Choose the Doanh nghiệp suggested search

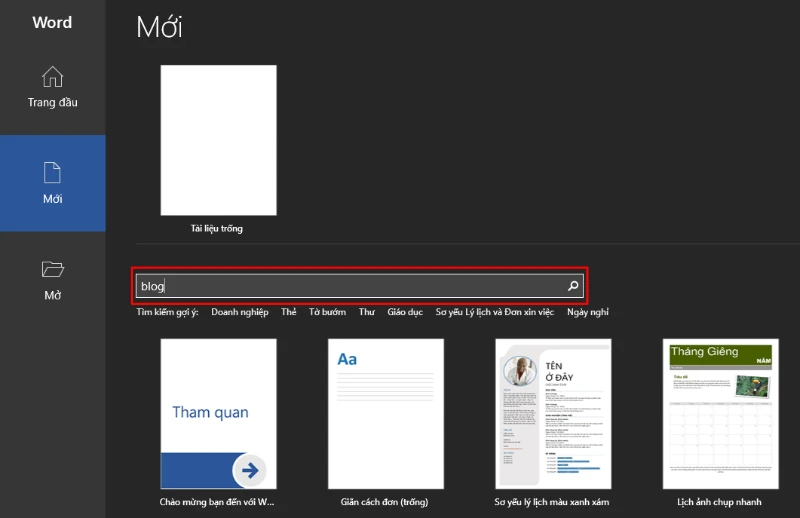[240, 312]
